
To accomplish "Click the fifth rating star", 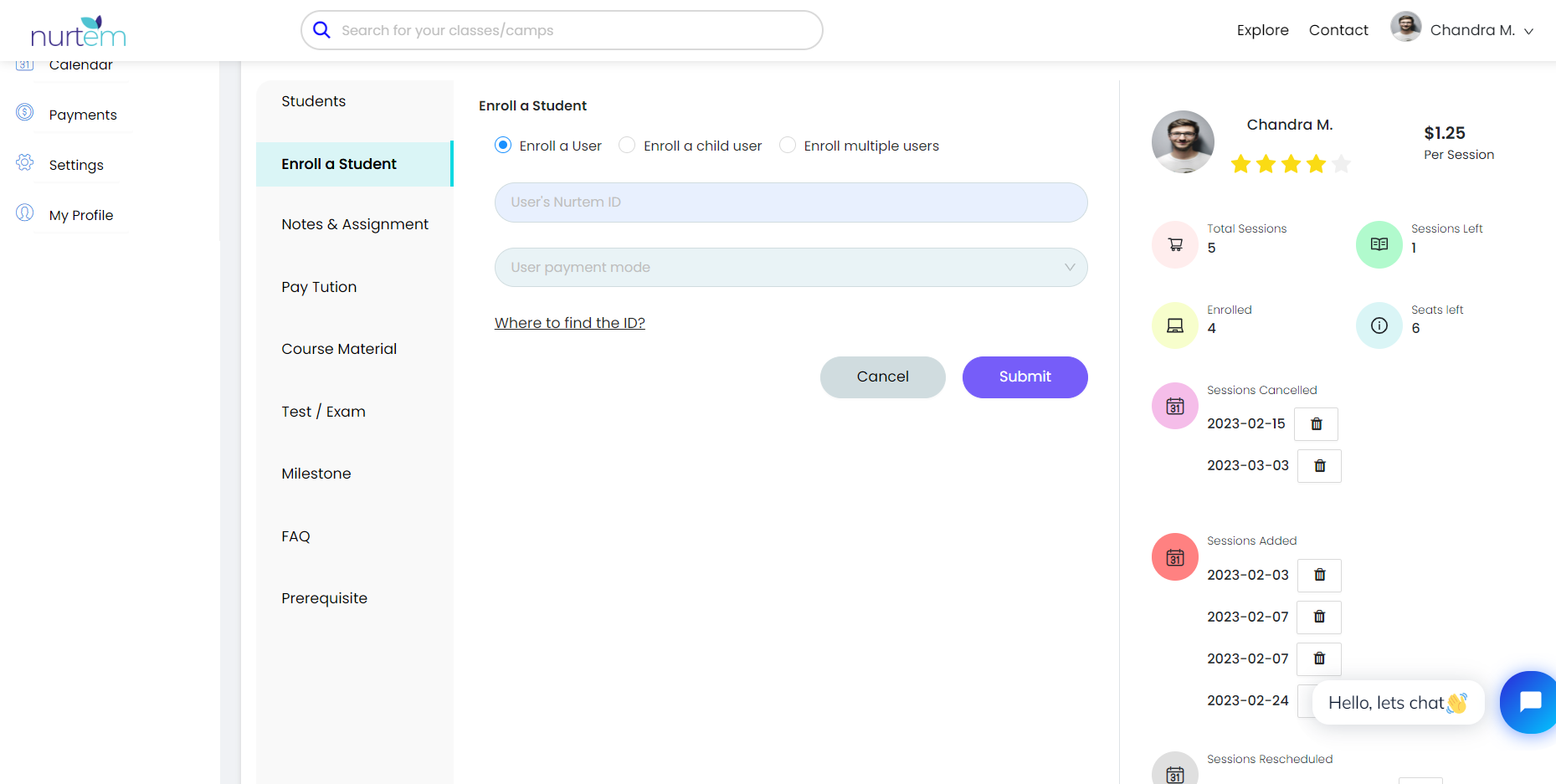I will tap(1341, 164).
